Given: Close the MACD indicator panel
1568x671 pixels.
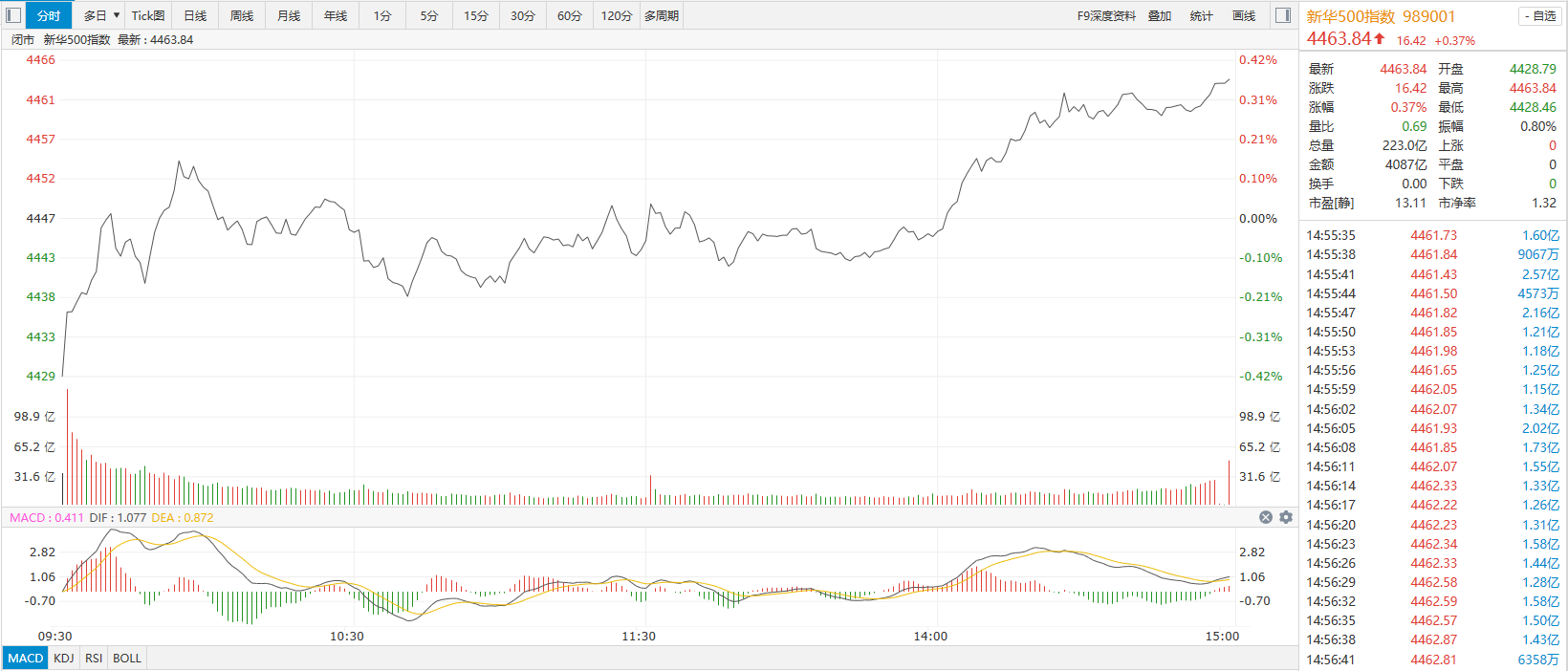Looking at the screenshot, I should [x=1266, y=517].
